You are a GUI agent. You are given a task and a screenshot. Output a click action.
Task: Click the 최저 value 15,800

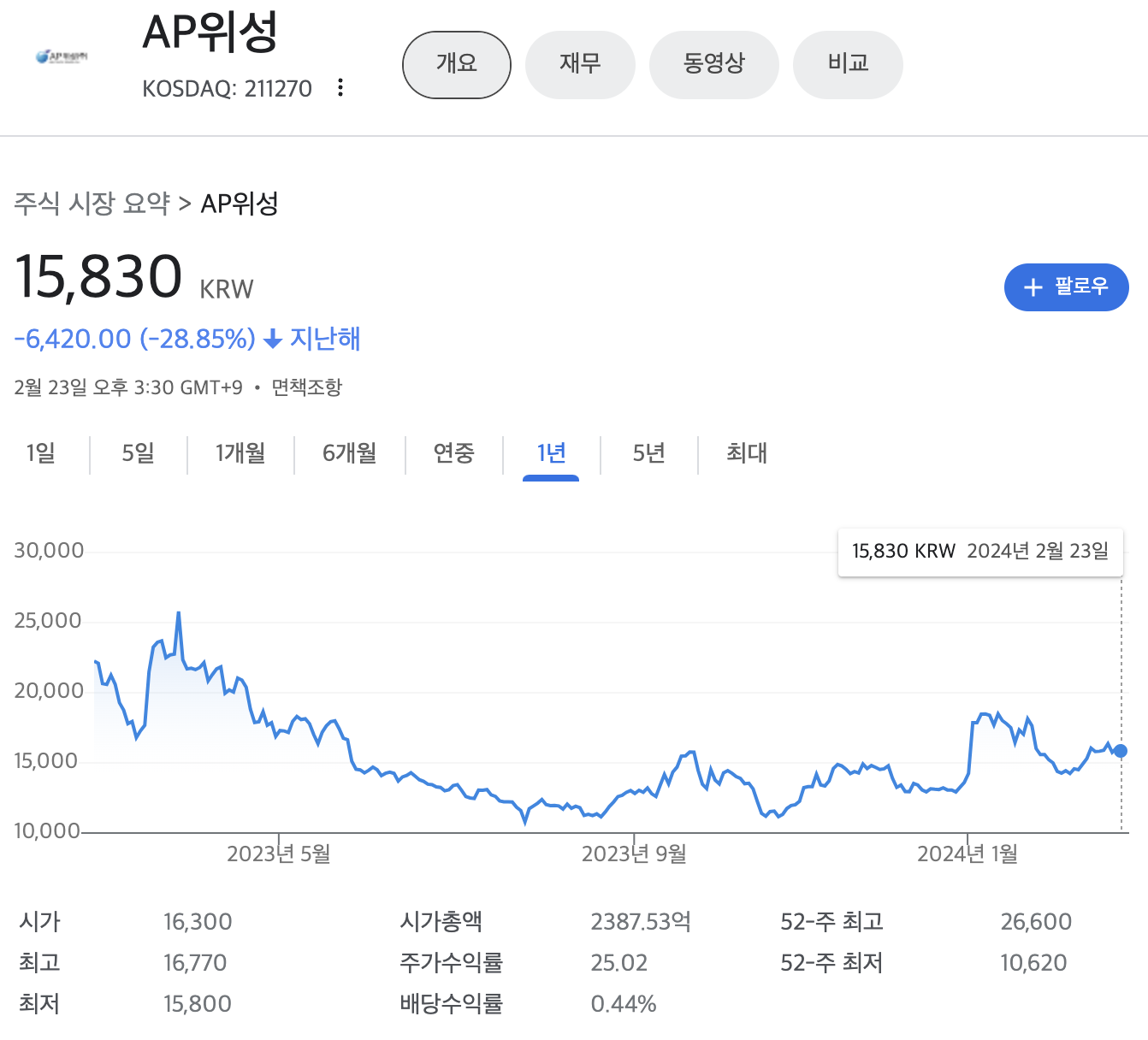(x=198, y=1004)
